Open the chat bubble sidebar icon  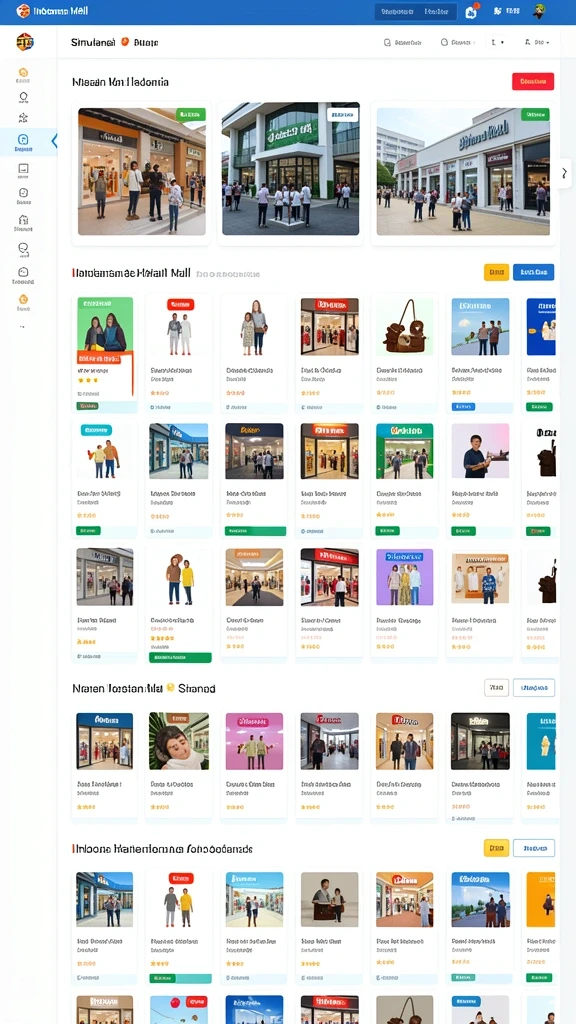(x=24, y=248)
